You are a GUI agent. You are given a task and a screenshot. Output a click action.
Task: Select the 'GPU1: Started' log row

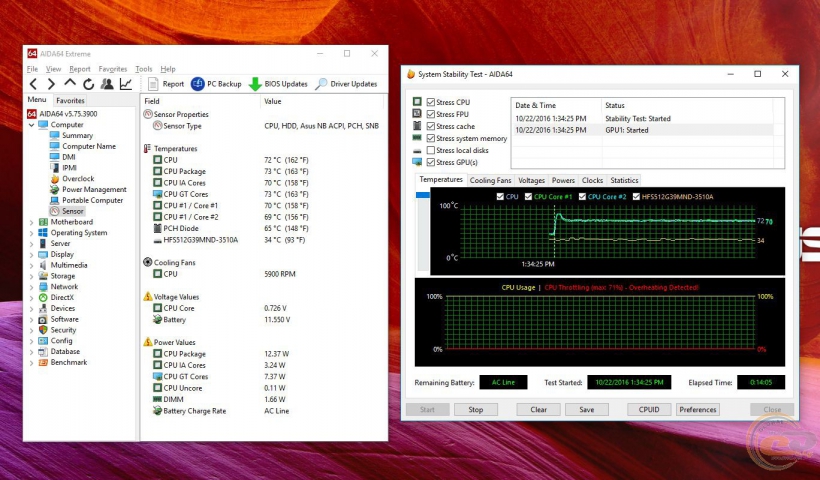pyautogui.click(x=643, y=130)
